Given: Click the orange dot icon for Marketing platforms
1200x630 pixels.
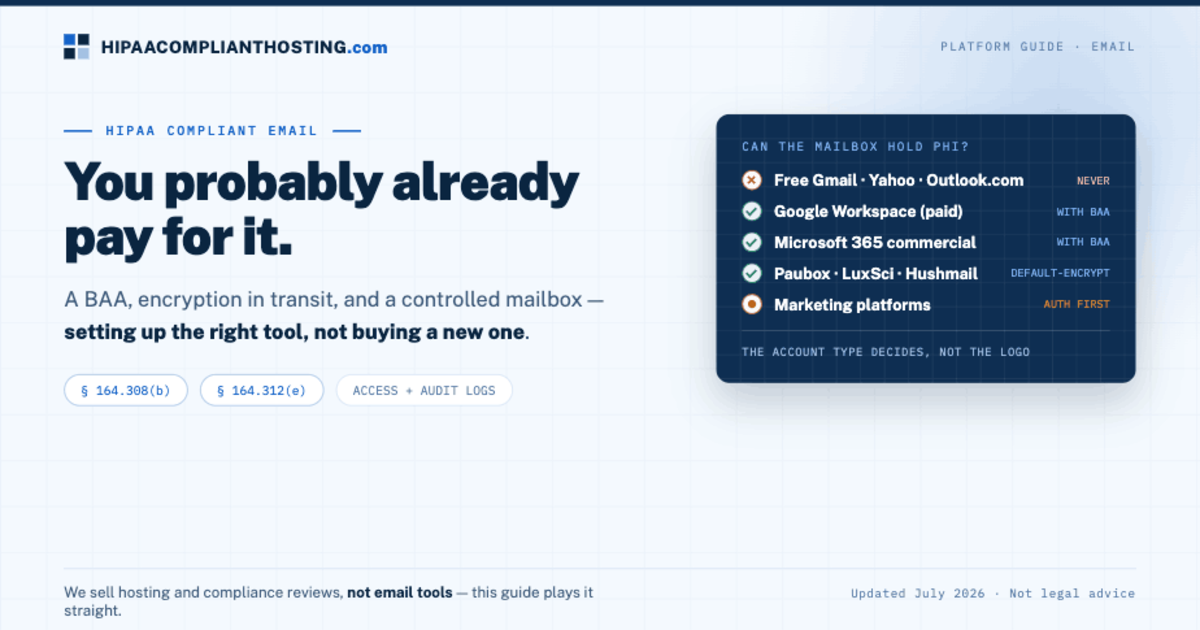Looking at the screenshot, I should (x=752, y=305).
